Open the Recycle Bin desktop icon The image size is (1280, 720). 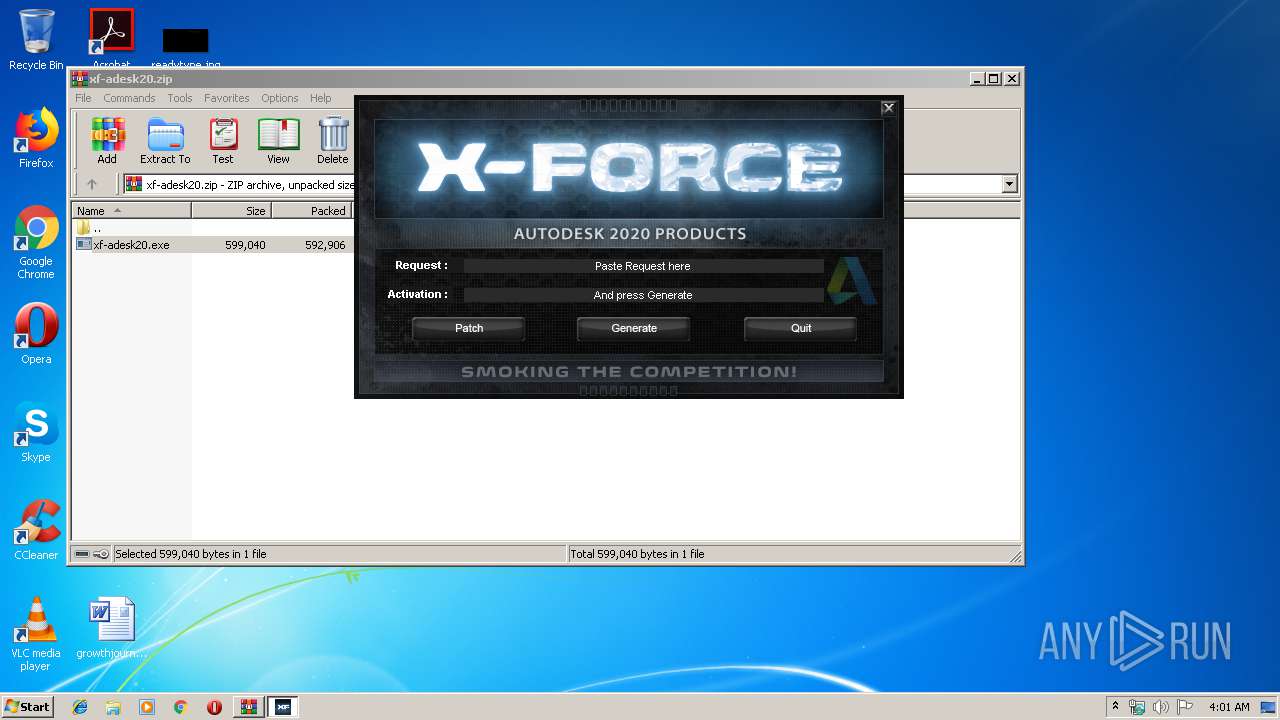pyautogui.click(x=36, y=40)
